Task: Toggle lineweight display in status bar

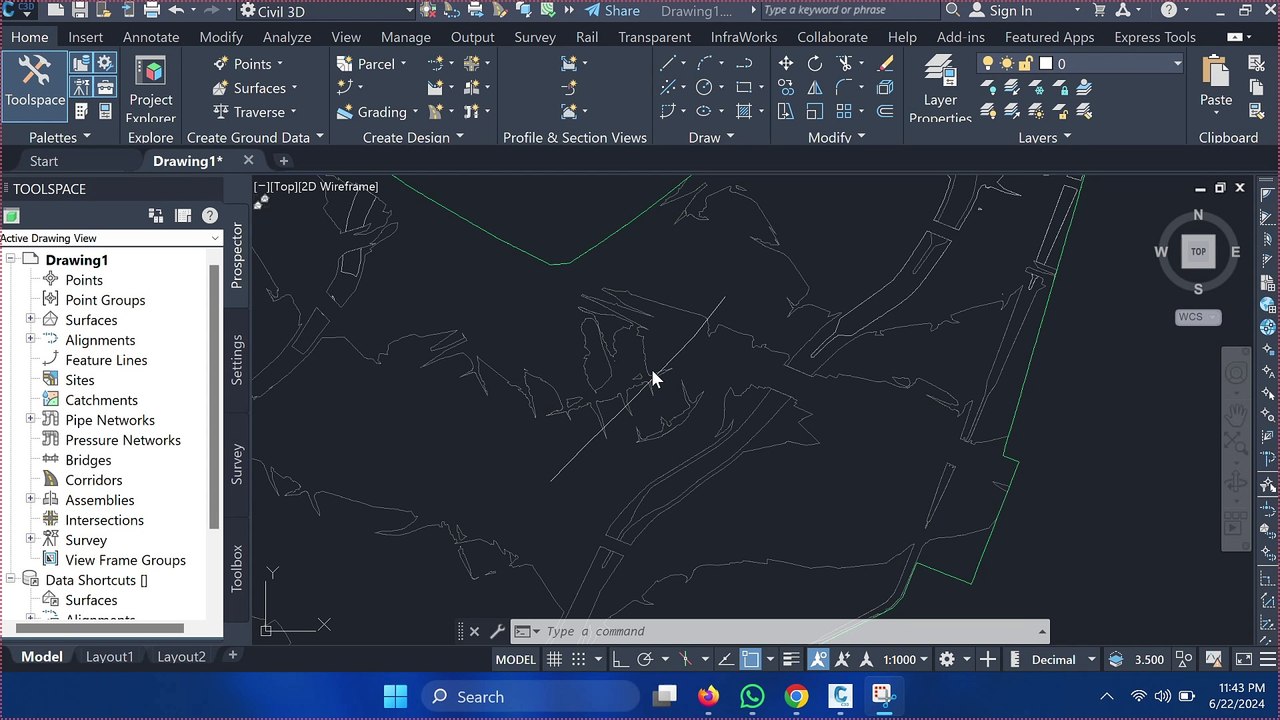Action: click(x=790, y=659)
